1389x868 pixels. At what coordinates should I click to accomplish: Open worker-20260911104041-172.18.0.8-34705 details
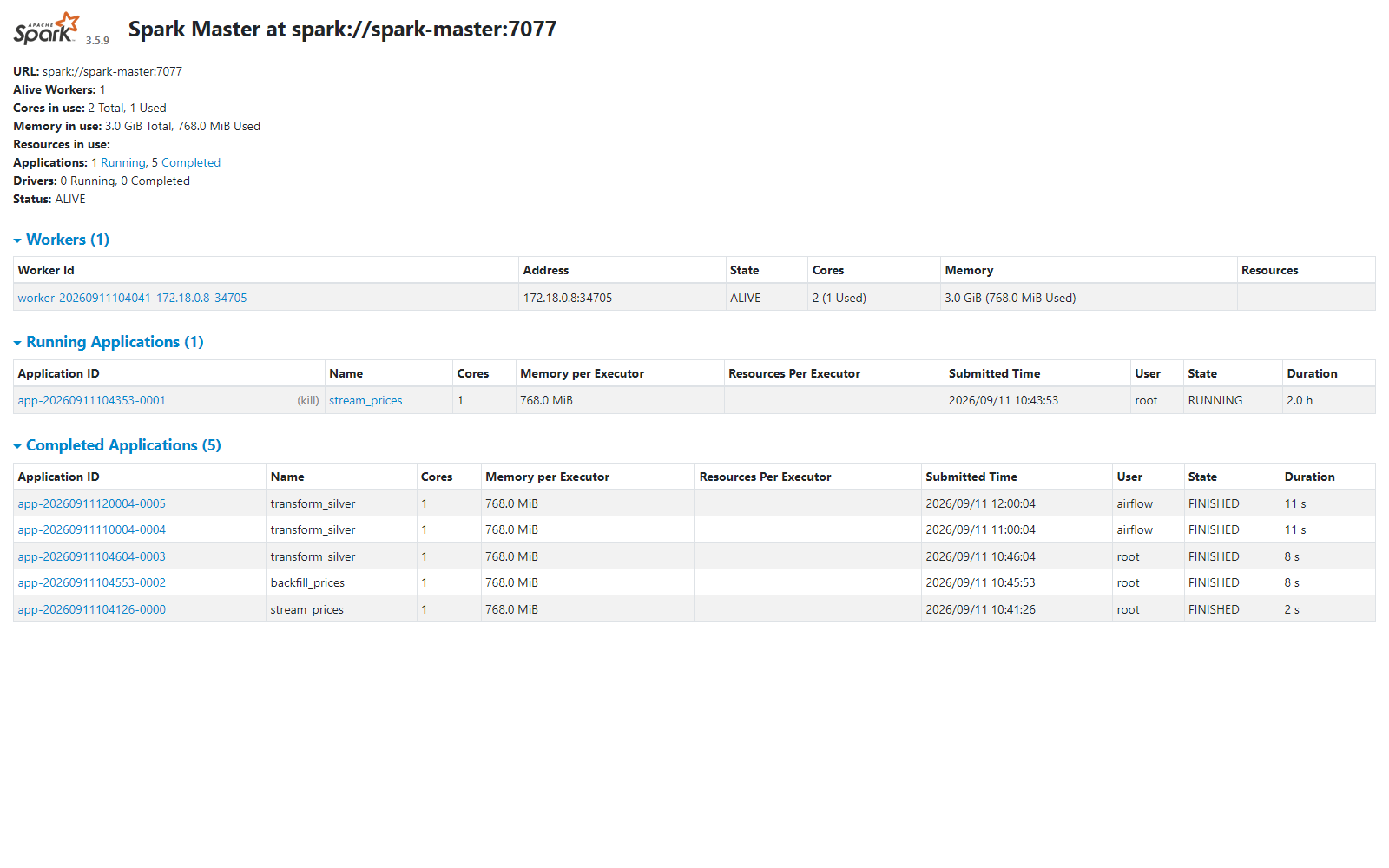click(132, 298)
